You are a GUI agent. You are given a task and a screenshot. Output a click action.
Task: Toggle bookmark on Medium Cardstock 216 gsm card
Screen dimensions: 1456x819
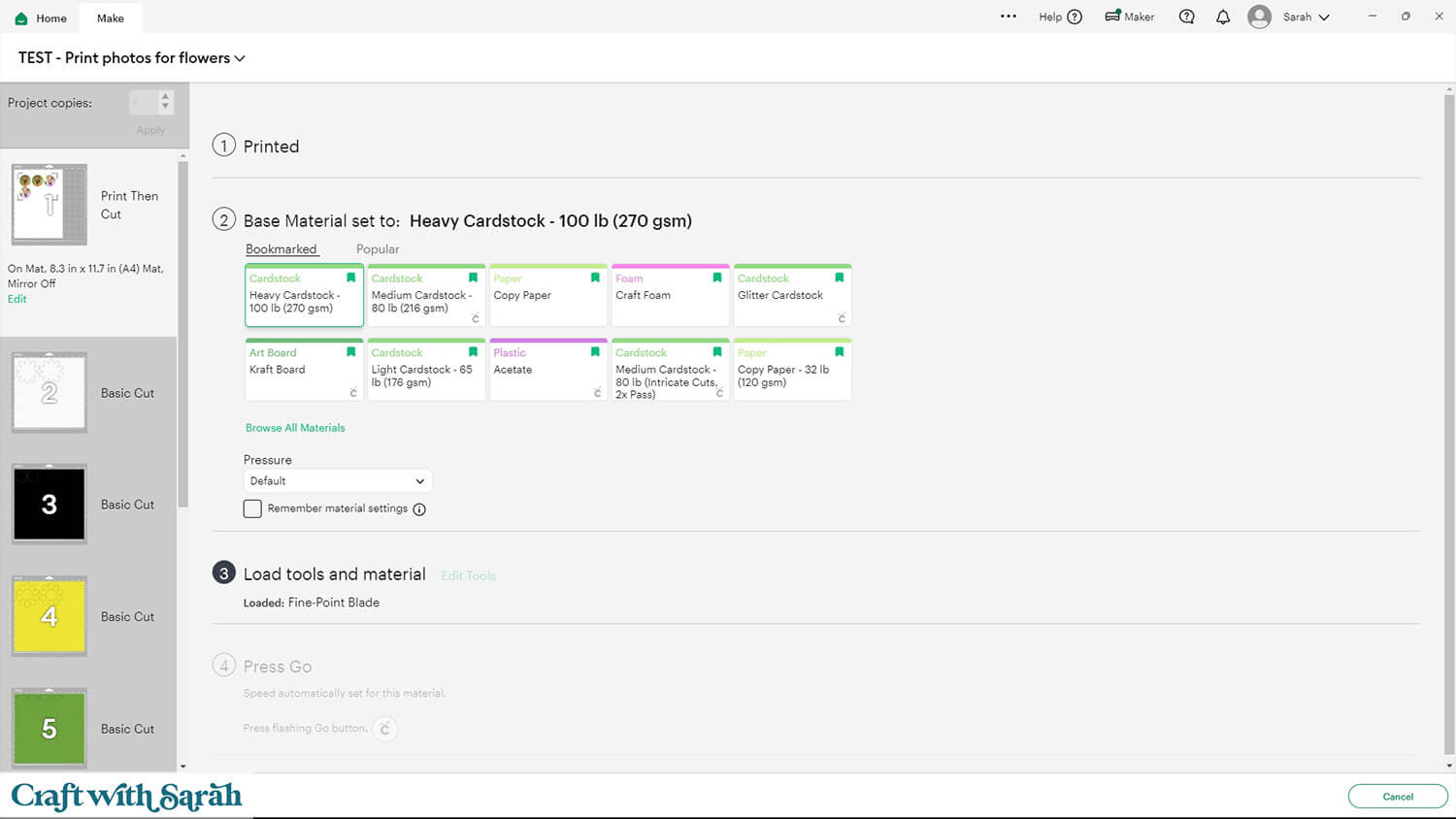pos(473,278)
